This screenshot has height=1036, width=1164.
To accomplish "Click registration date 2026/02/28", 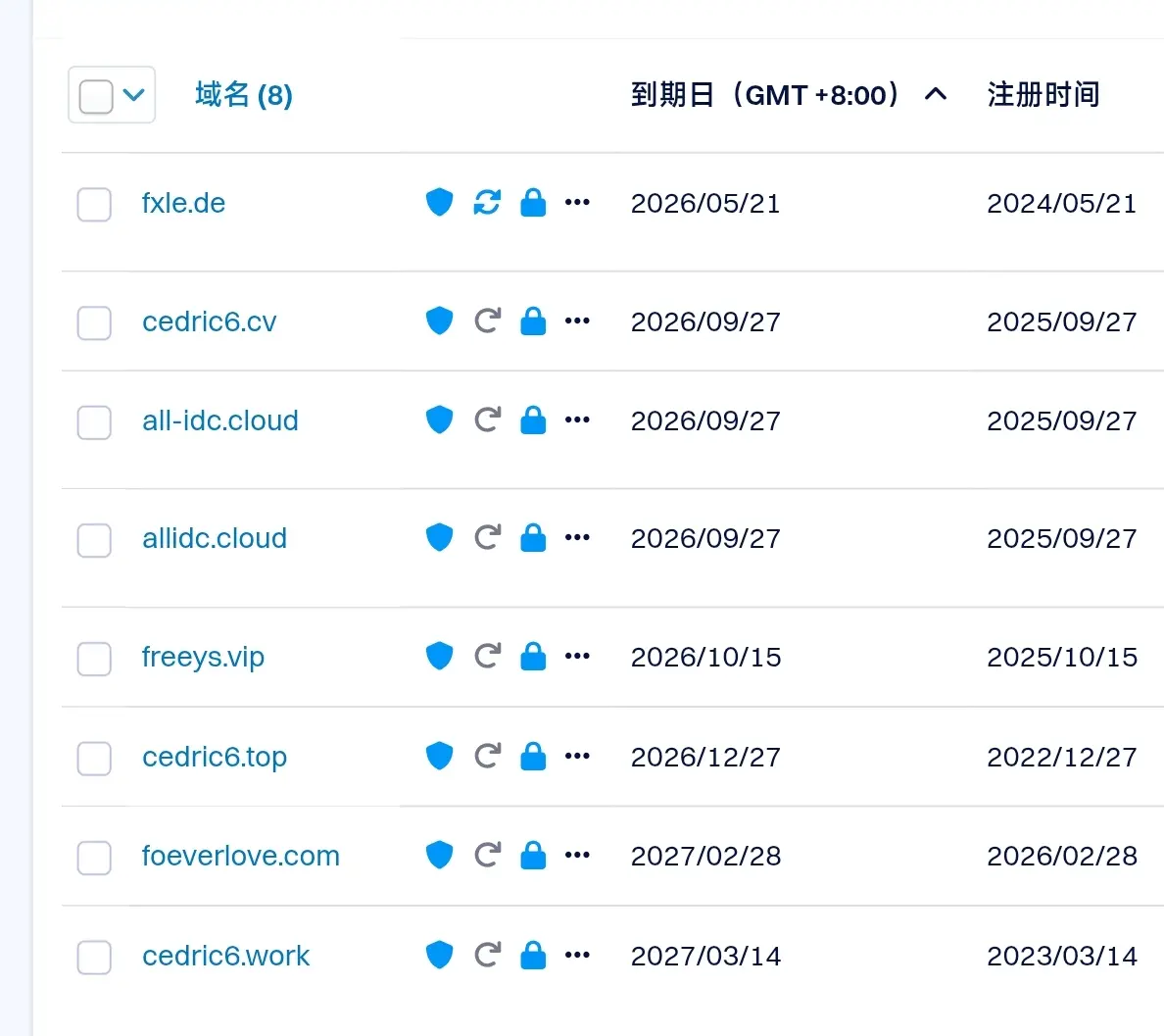I will click(x=1061, y=857).
